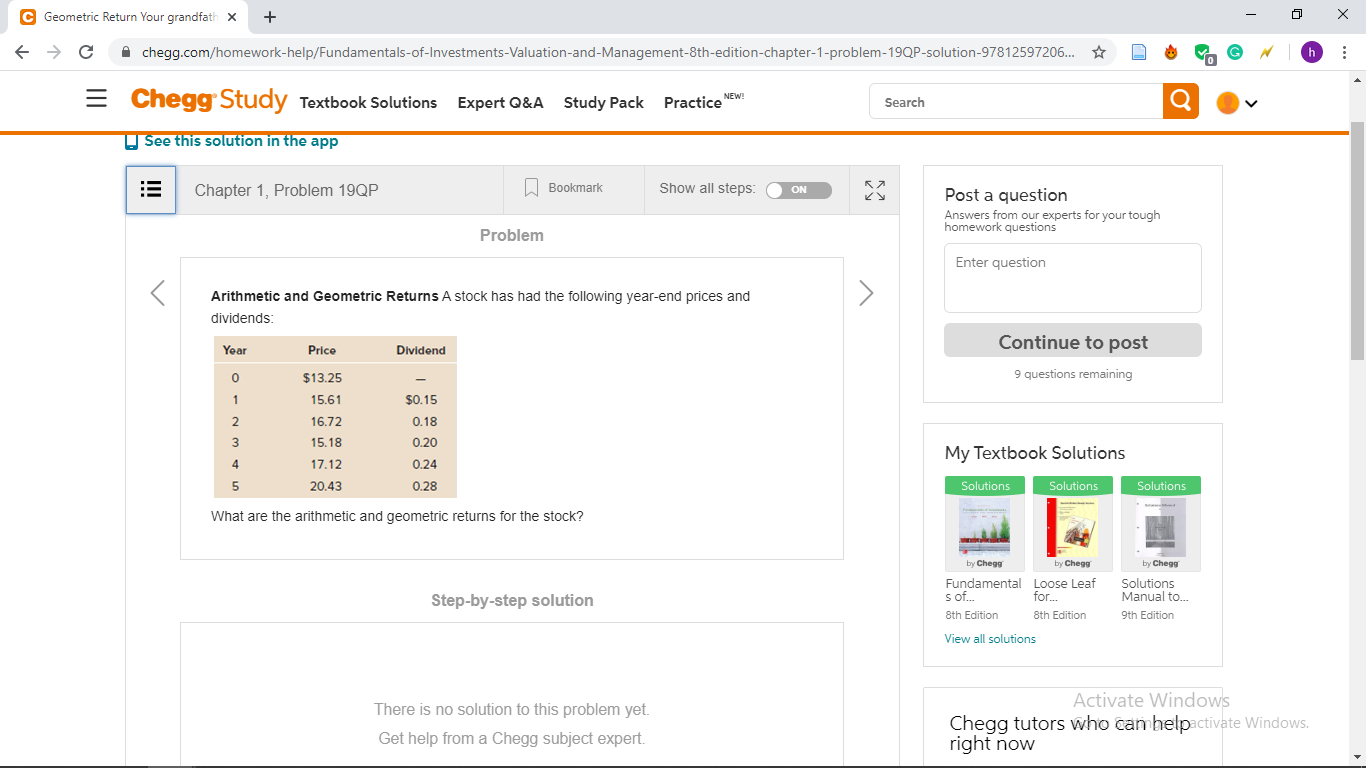This screenshot has width=1366, height=768.
Task: Bookmark this problem
Action: coord(564,188)
